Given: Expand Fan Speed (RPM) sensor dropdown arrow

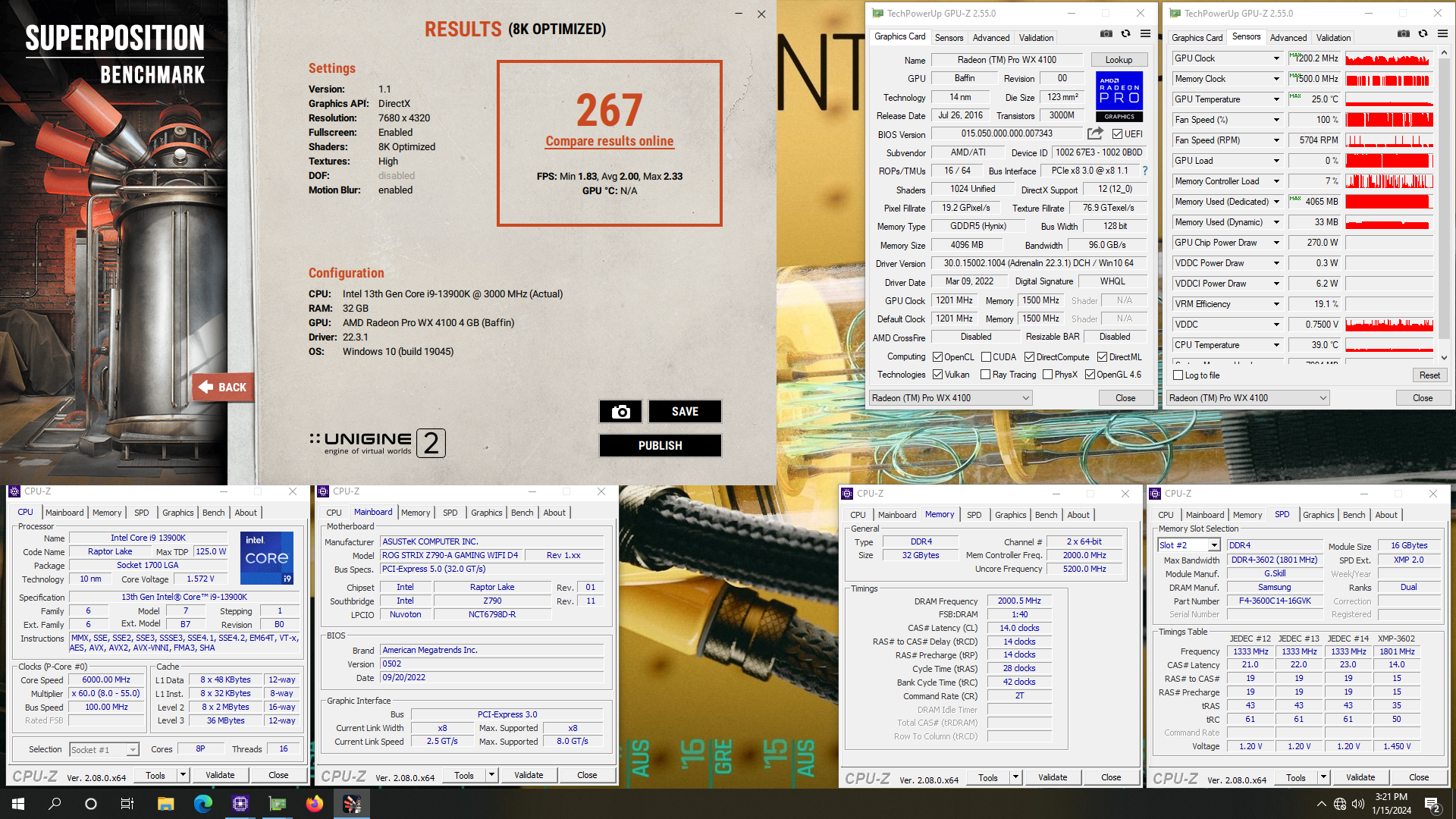Looking at the screenshot, I should pyautogui.click(x=1276, y=140).
